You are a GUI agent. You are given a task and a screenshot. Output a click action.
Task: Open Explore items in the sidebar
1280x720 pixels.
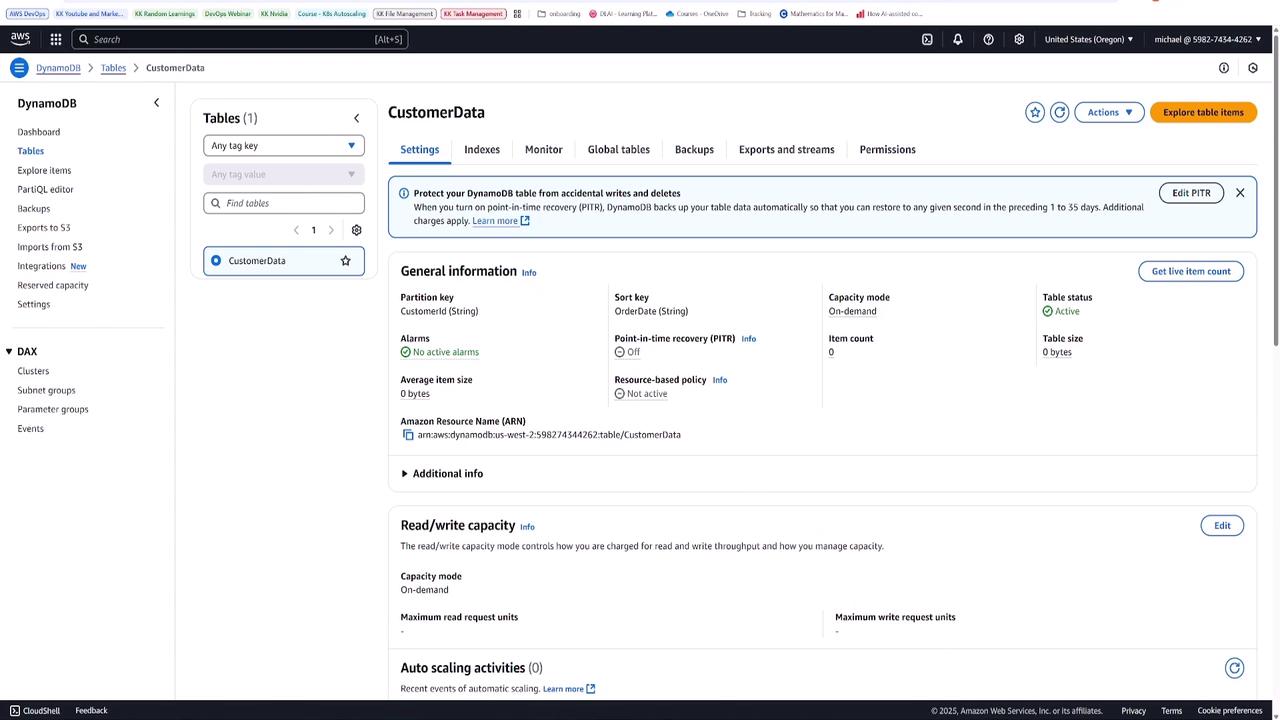(x=44, y=171)
